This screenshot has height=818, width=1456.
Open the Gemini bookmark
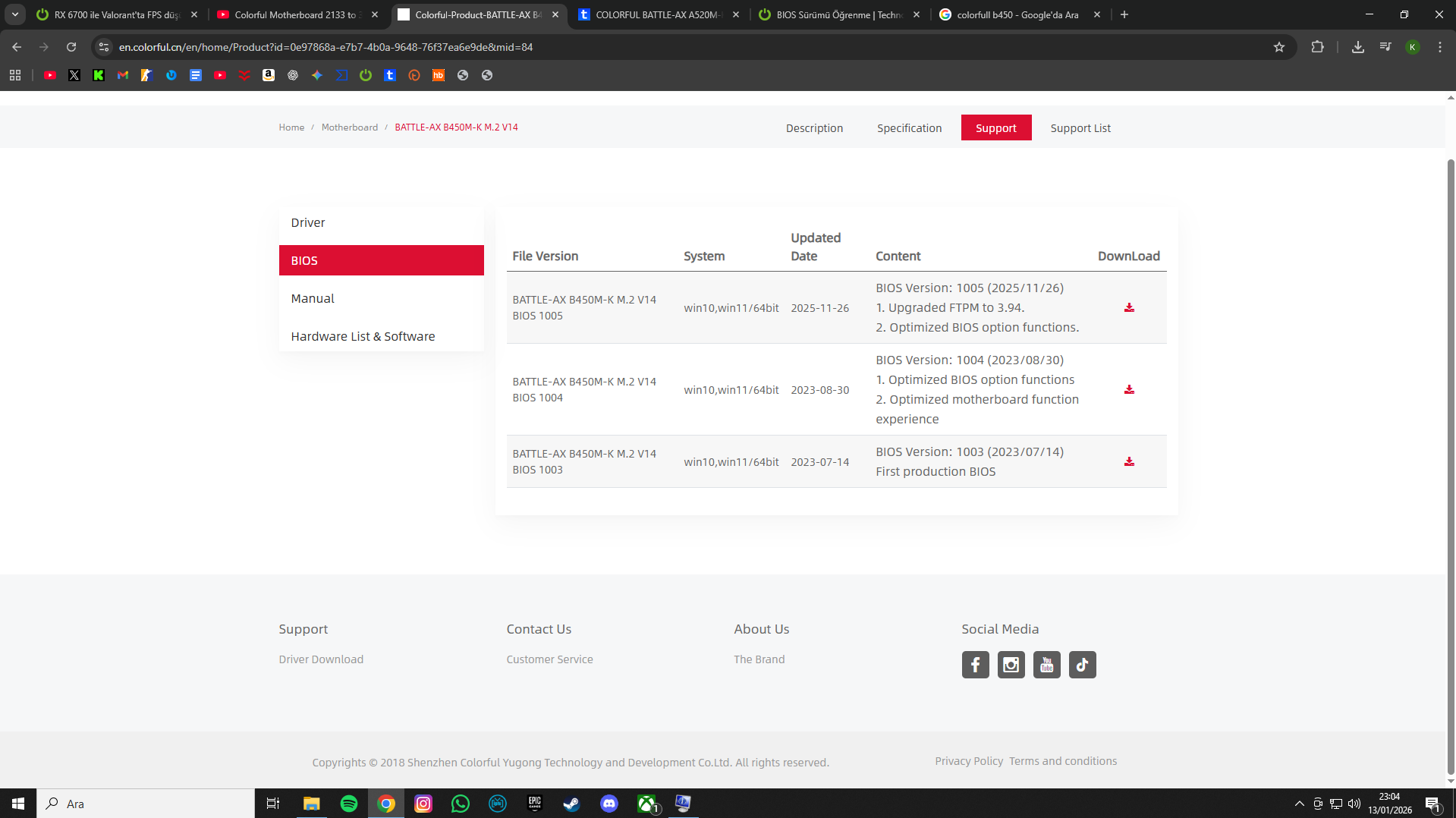pyautogui.click(x=317, y=75)
